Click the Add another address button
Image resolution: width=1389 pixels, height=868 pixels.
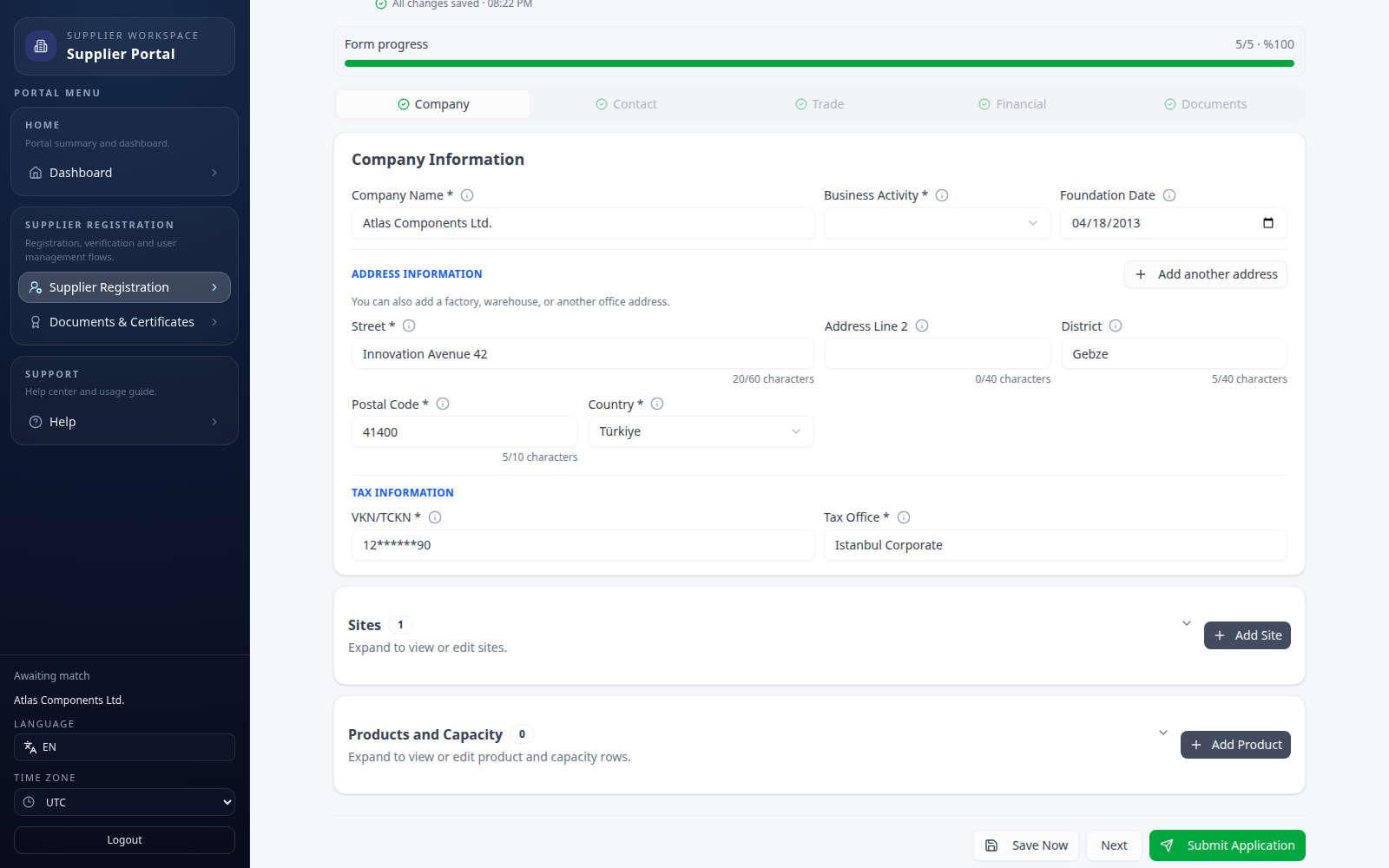[1206, 274]
